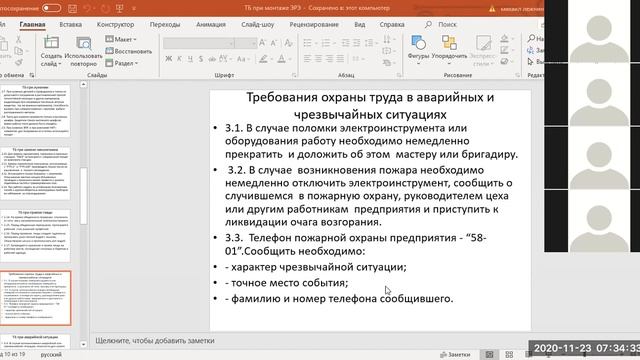Open the Упорядочить arrange menu
The image size is (640, 360).
pyautogui.click(x=449, y=51)
